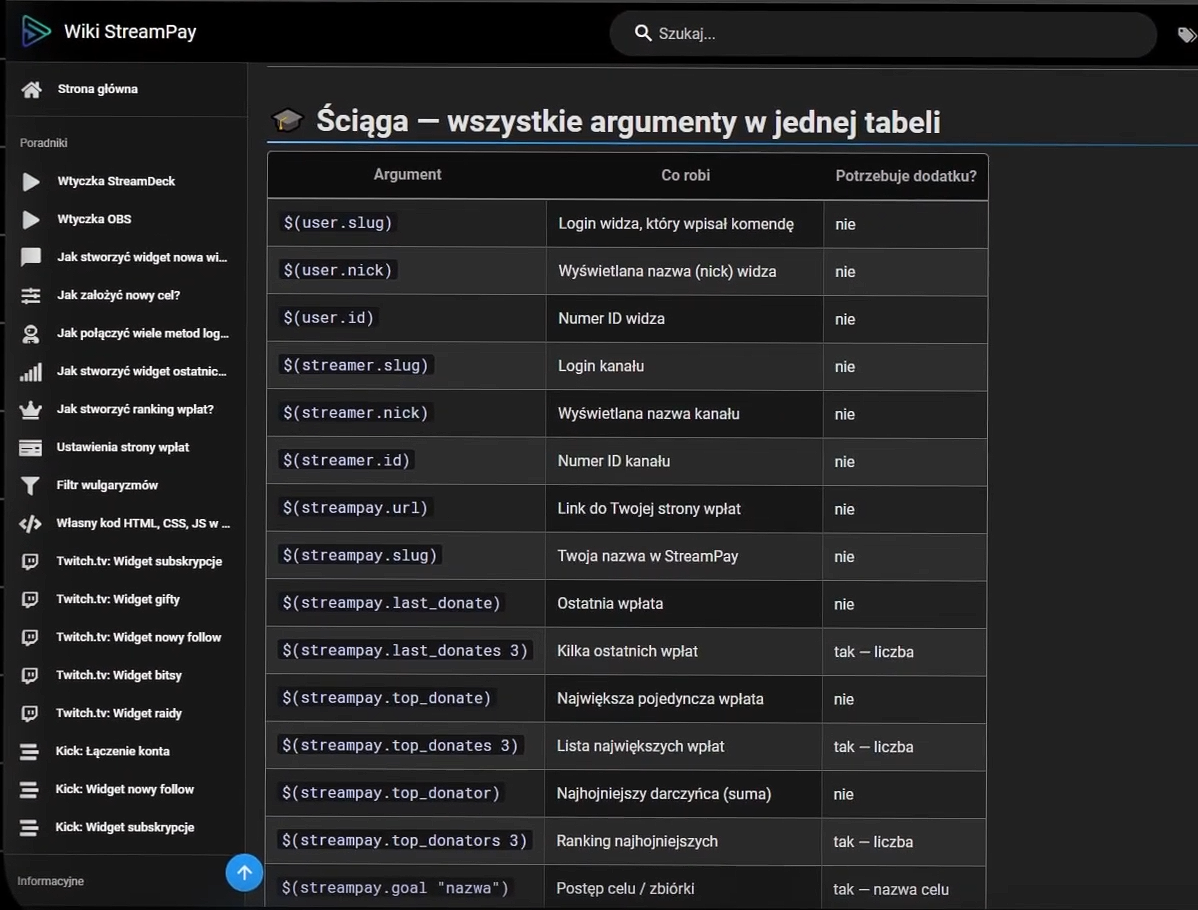The width and height of the screenshot is (1198, 910).
Task: Click the Login widza description cell
Action: pos(685,224)
